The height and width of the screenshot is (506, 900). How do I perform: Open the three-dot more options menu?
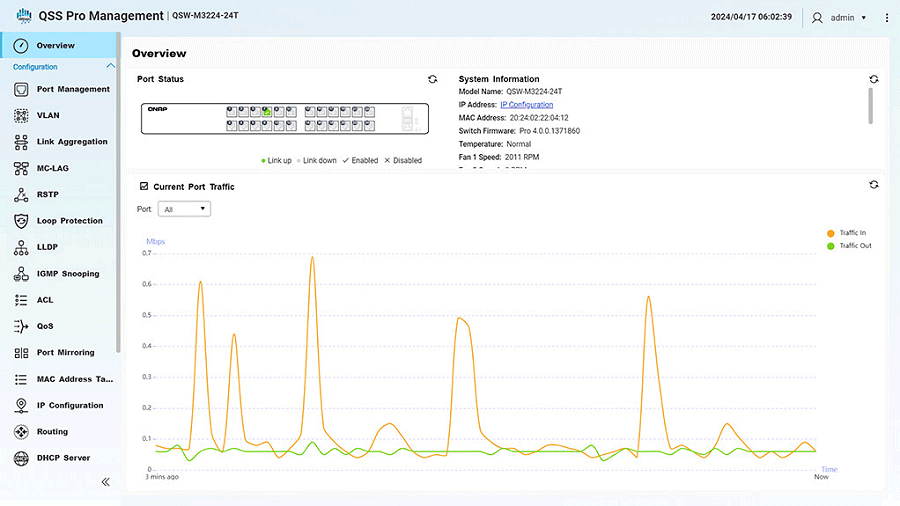pyautogui.click(x=885, y=18)
